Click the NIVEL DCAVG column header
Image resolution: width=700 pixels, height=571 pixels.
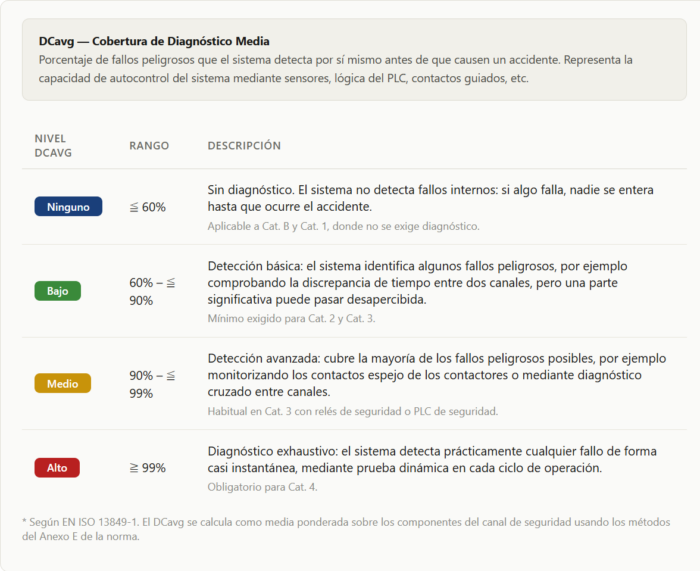[53, 146]
